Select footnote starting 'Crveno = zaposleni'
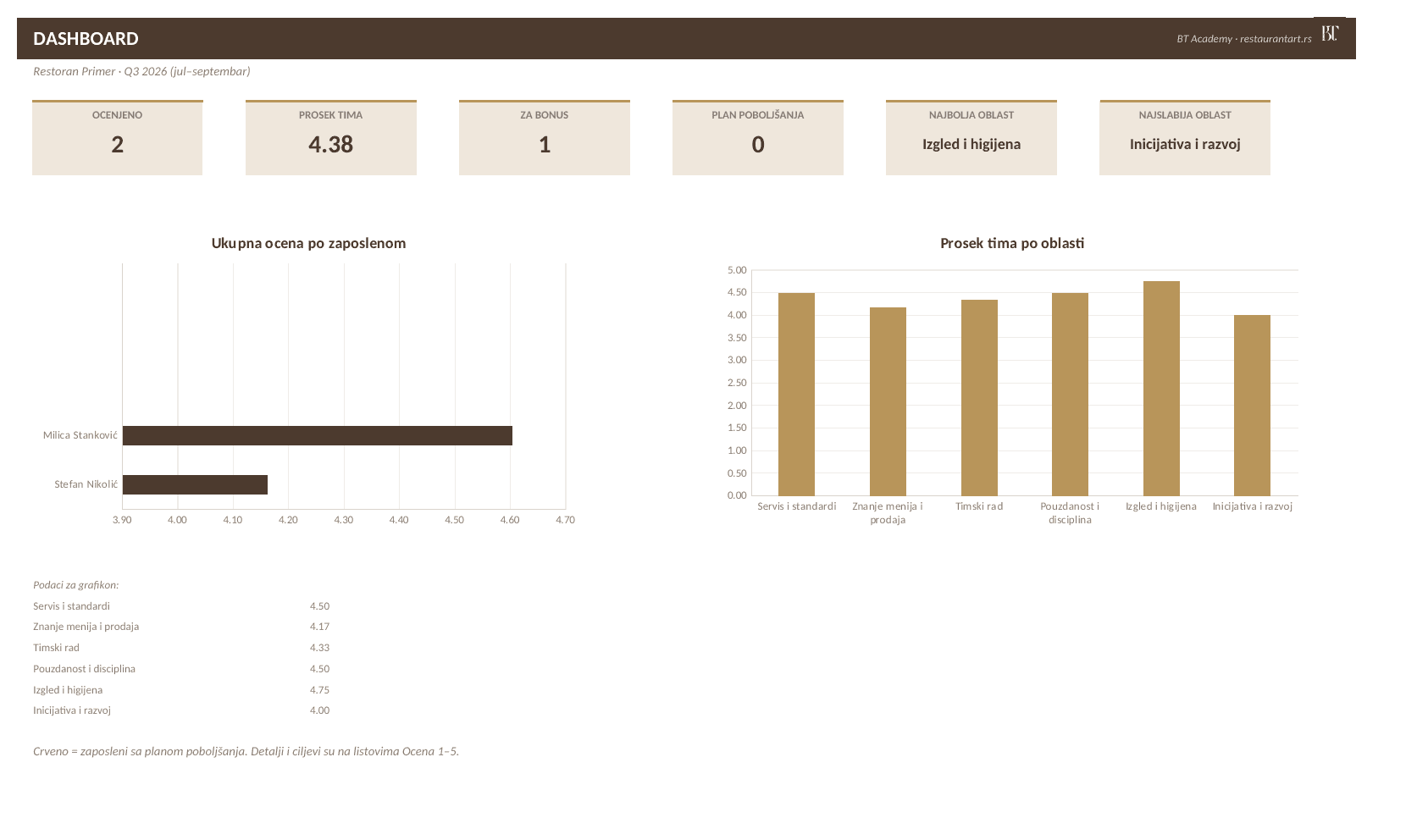The height and width of the screenshot is (840, 1417). 246,751
